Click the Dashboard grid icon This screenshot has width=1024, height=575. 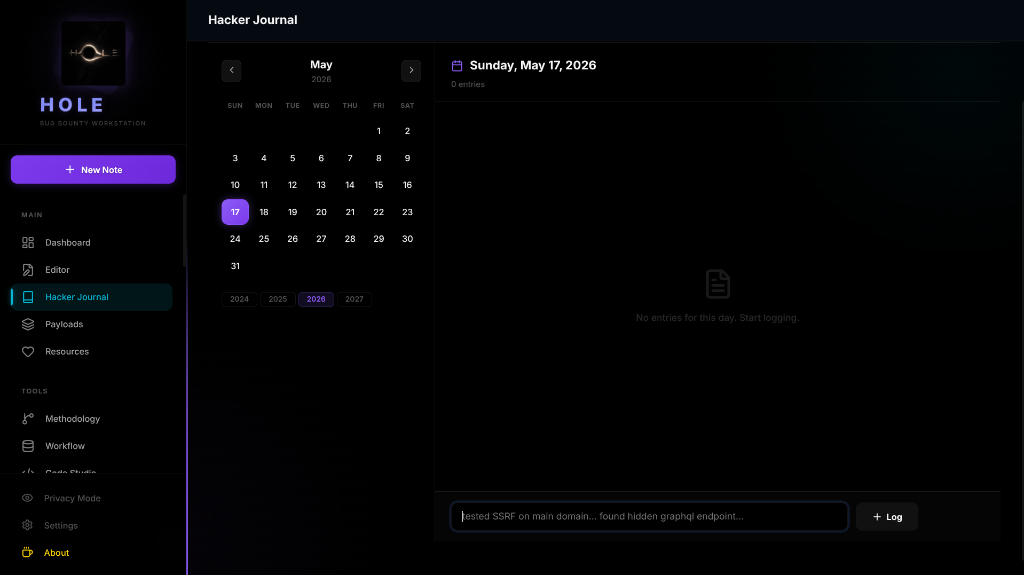tap(28, 242)
